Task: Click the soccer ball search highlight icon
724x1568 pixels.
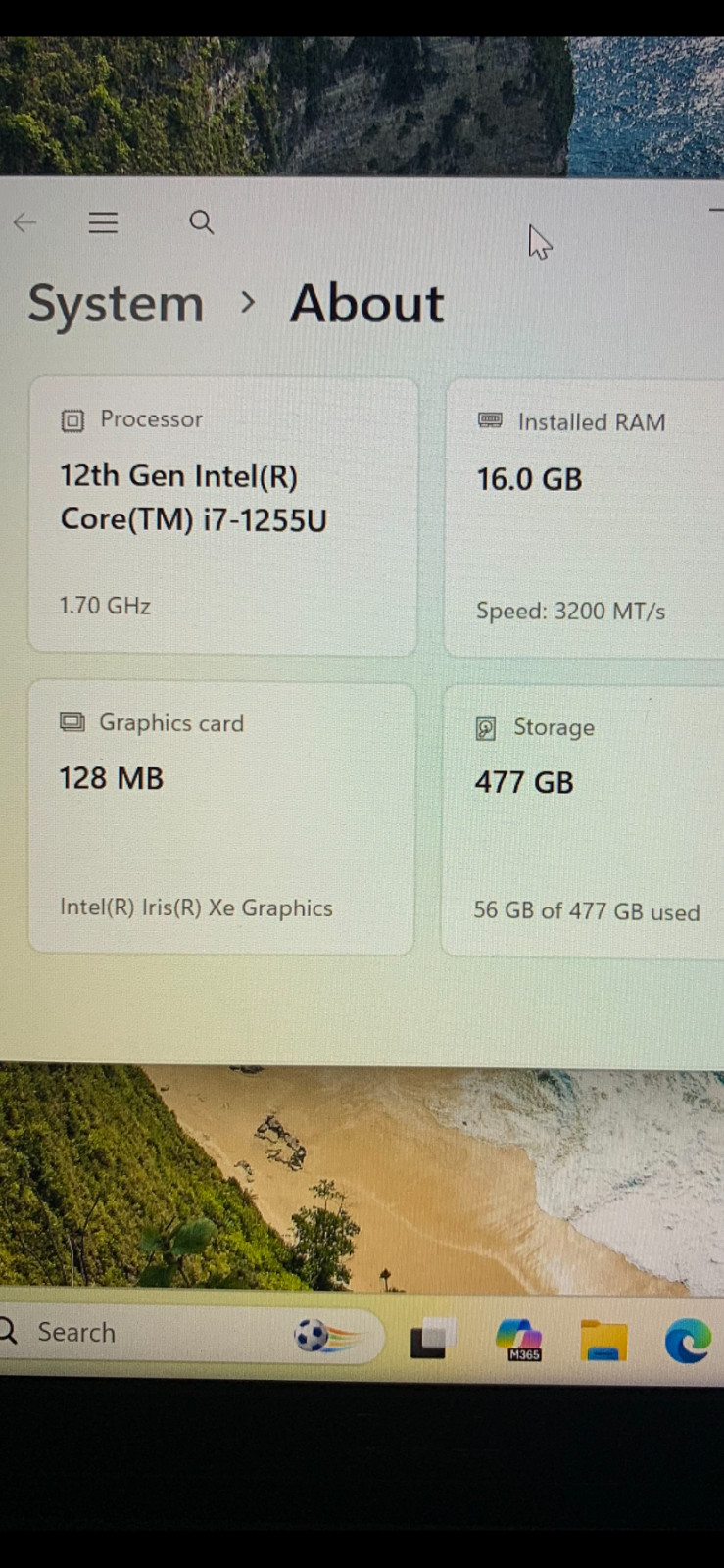Action: (326, 1336)
